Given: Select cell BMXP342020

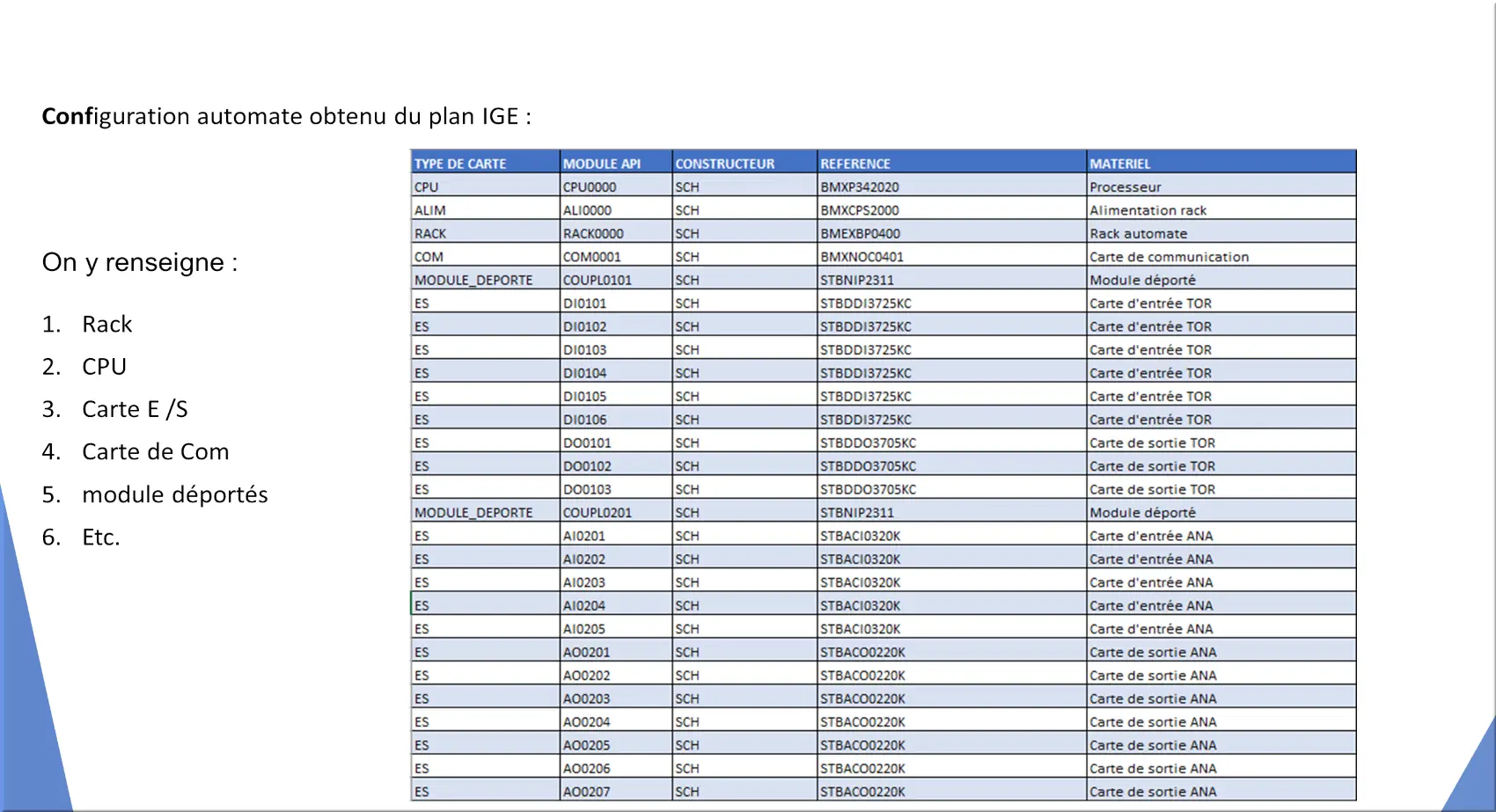Looking at the screenshot, I should click(952, 187).
